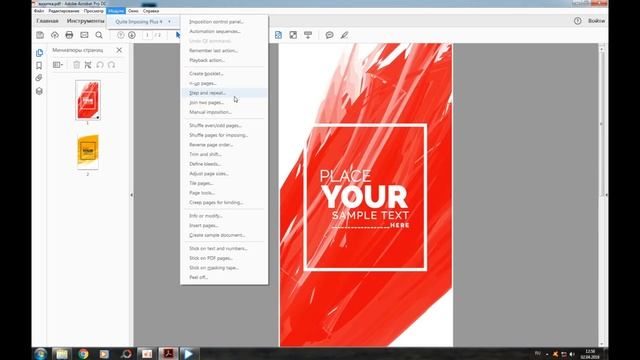Choose Define bleeds menu item

coord(224,164)
